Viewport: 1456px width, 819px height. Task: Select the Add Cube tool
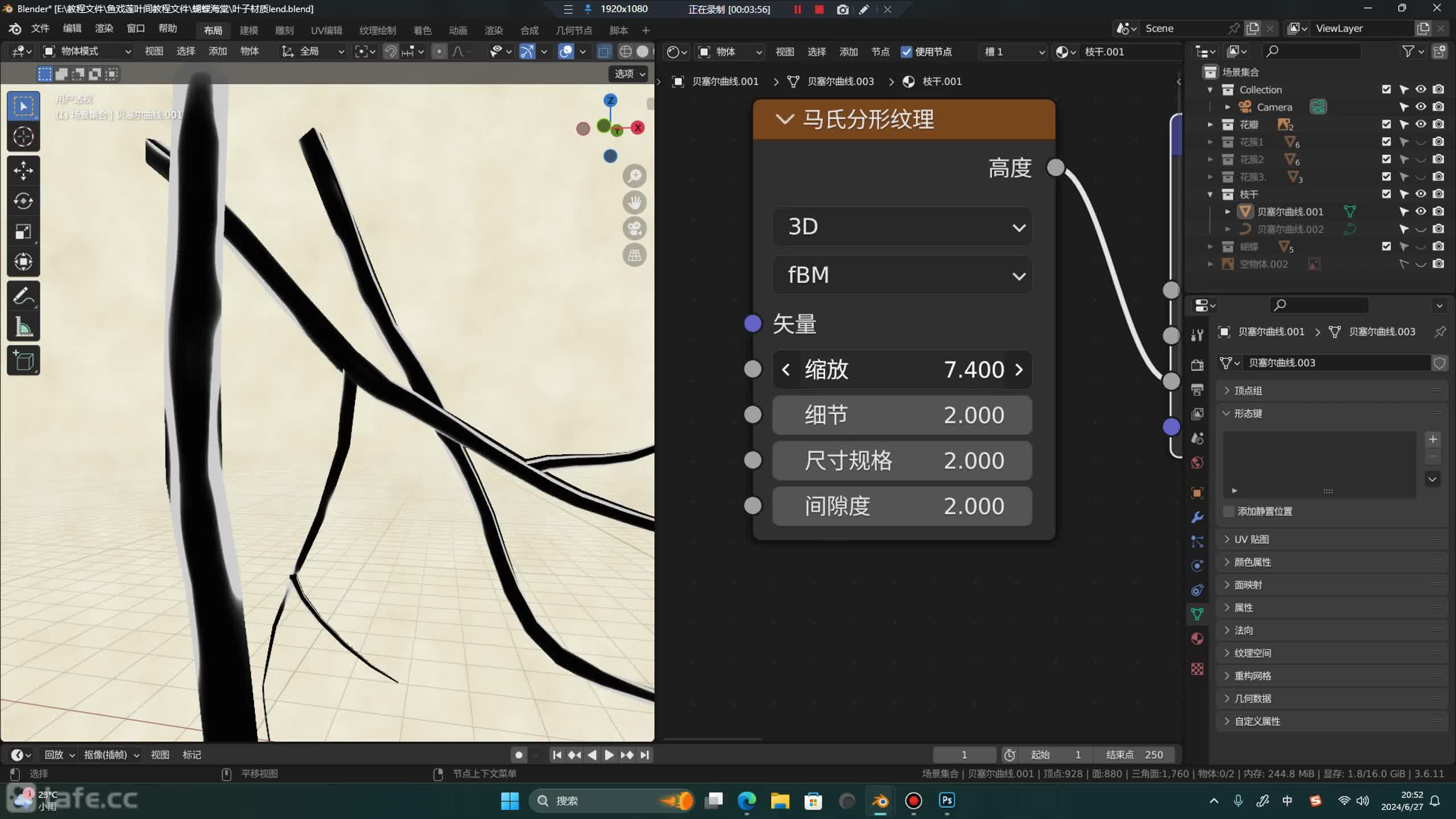tap(23, 360)
